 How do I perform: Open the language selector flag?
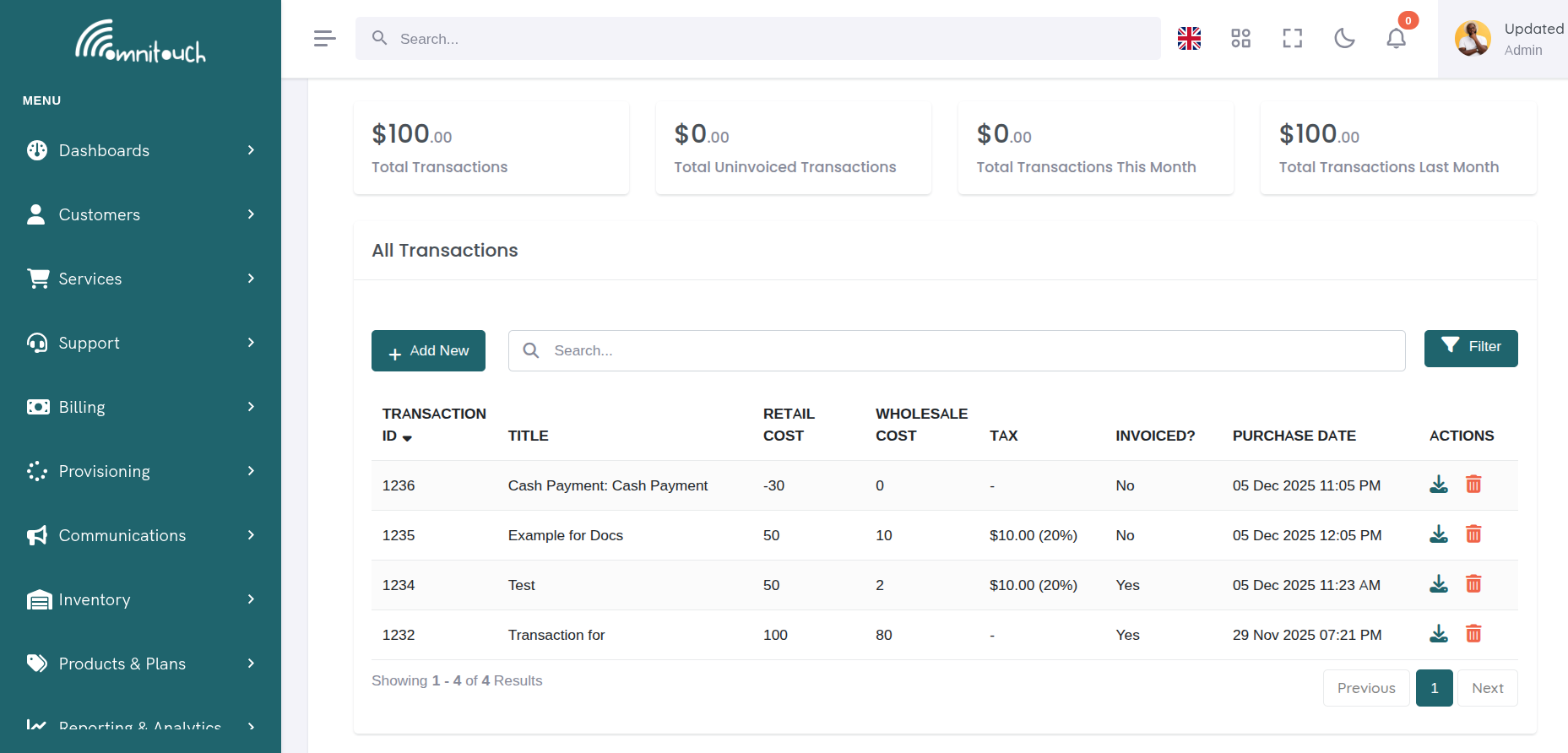click(1189, 39)
